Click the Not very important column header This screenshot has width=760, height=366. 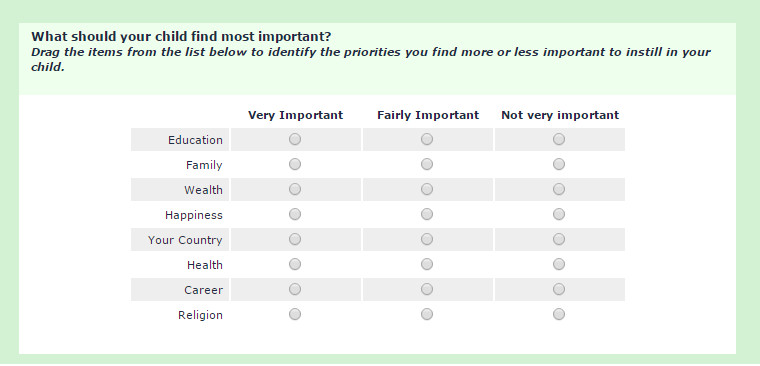point(560,115)
